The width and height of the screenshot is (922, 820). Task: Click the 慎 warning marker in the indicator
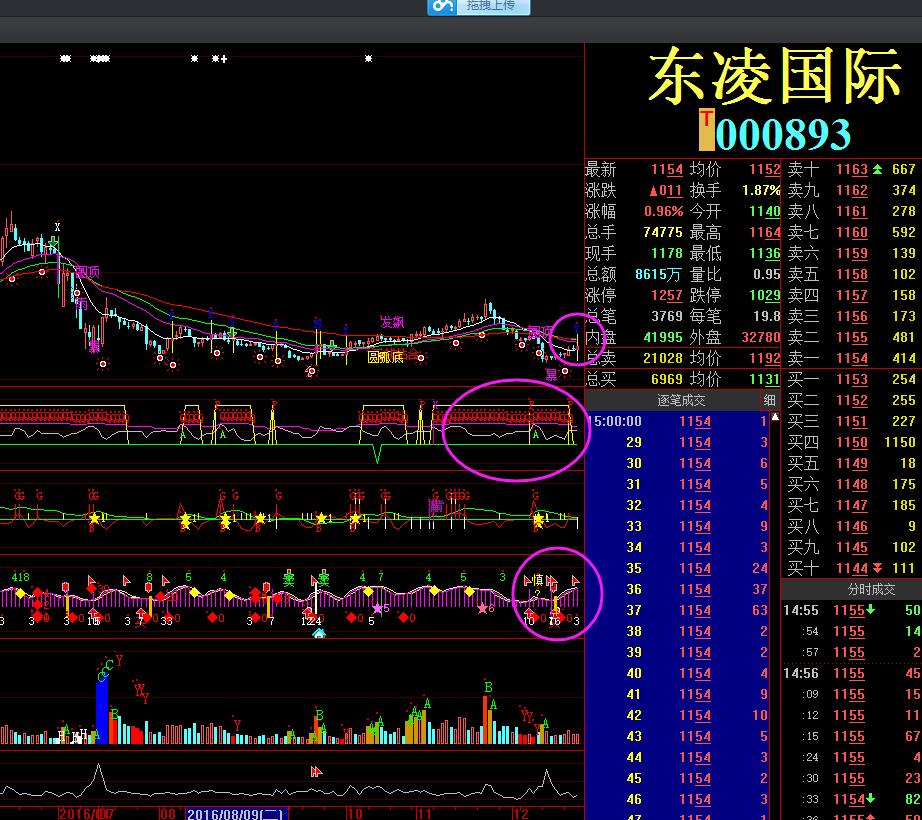click(537, 580)
